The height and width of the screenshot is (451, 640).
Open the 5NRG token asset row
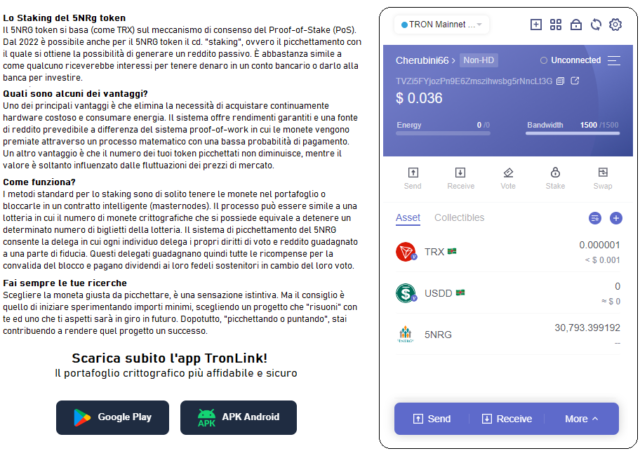point(508,334)
